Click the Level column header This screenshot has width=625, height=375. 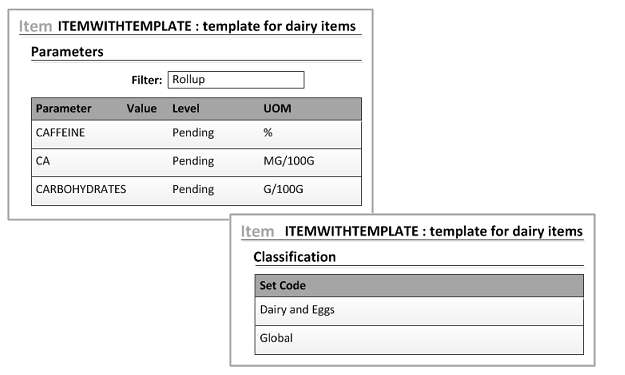pos(186,108)
